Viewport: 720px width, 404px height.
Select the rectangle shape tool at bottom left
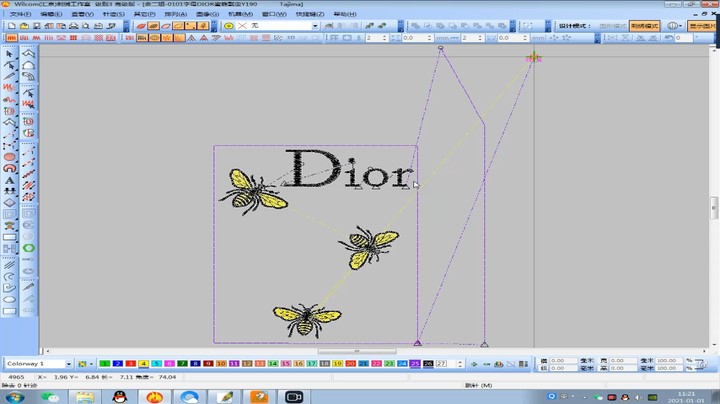[9, 311]
